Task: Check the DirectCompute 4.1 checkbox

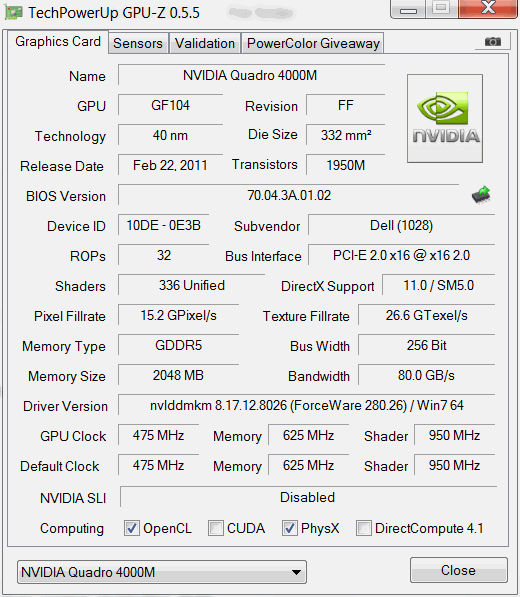Action: coord(364,528)
